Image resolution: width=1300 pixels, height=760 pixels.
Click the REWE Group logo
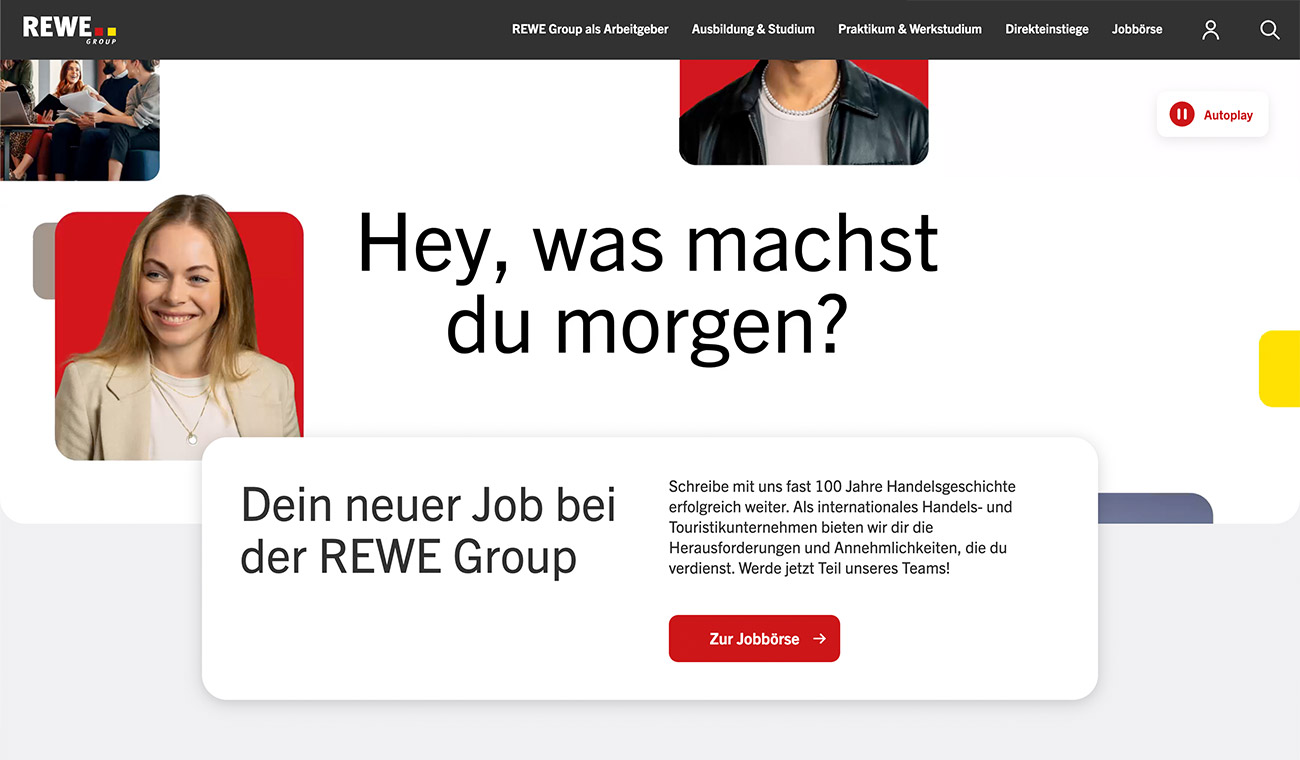coord(69,29)
